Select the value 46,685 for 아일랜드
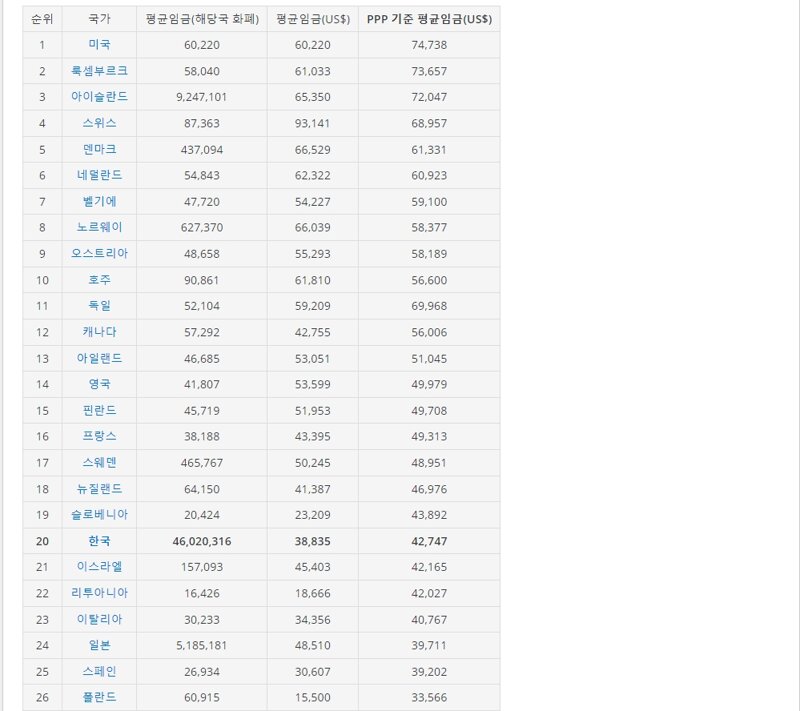Screen dimensions: 800x711 [202, 359]
